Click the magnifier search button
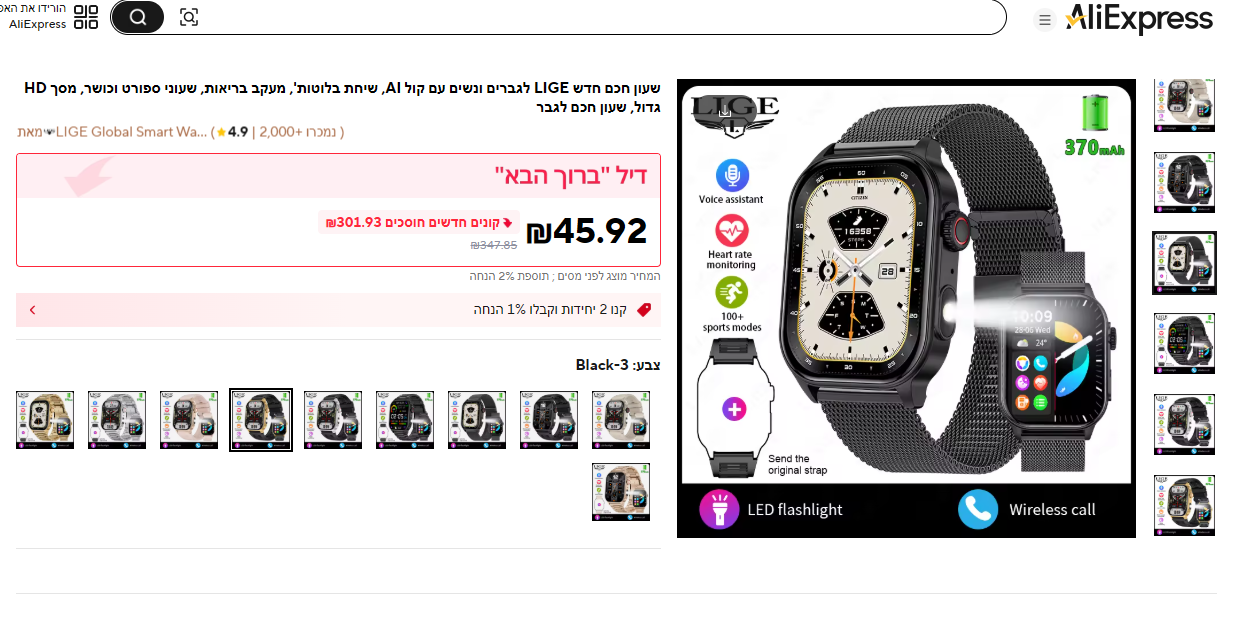 (x=137, y=17)
